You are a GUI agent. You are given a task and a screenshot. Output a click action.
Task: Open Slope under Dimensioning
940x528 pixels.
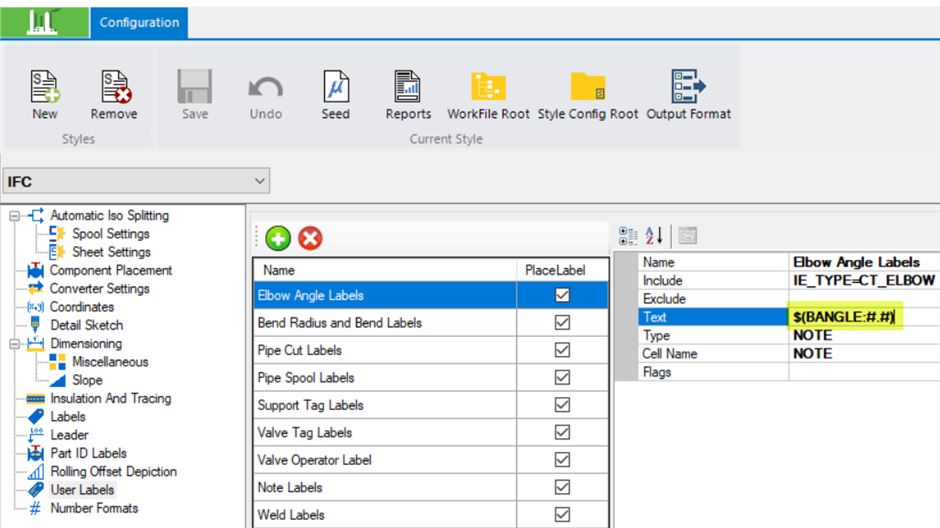coord(88,380)
